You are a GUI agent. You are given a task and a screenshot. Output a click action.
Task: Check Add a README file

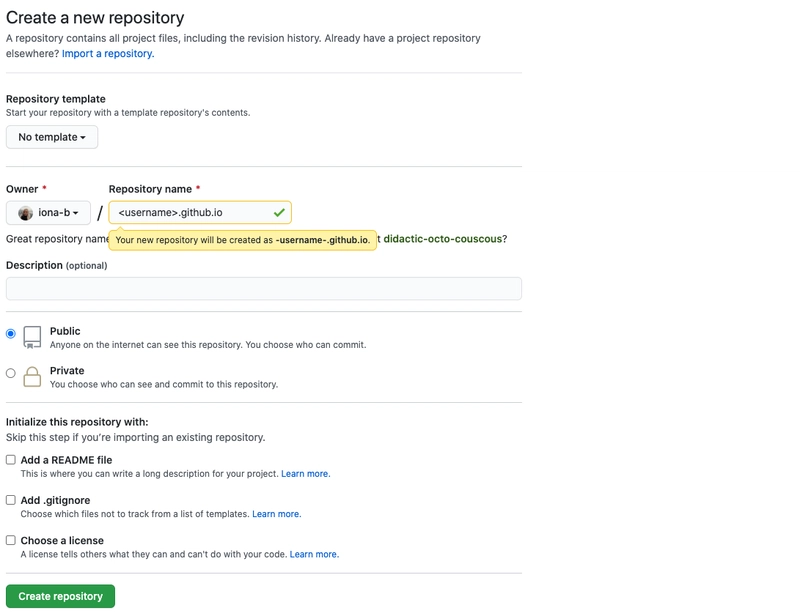(11, 460)
